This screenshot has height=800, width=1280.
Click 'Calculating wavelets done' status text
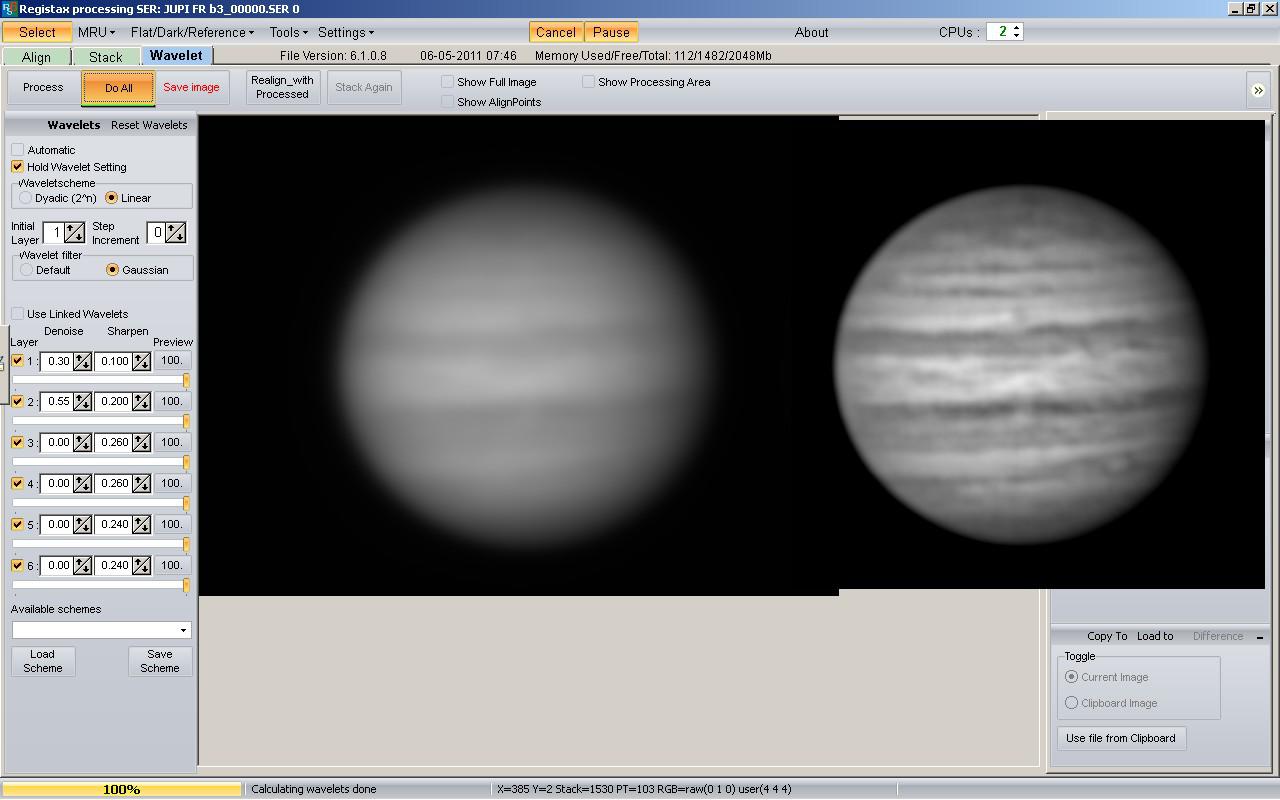(314, 789)
